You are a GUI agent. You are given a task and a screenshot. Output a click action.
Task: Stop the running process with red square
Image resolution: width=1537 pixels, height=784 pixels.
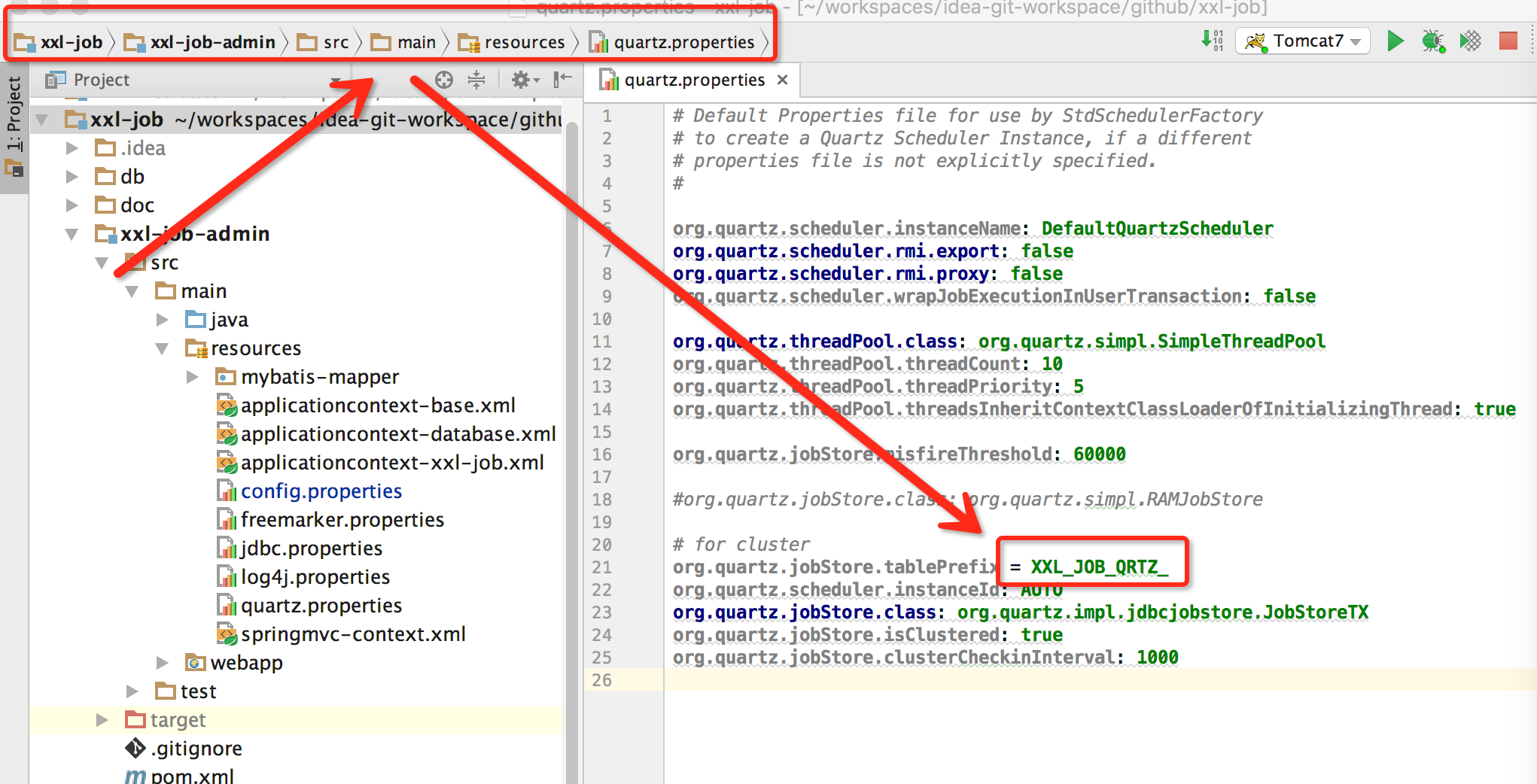[1508, 41]
